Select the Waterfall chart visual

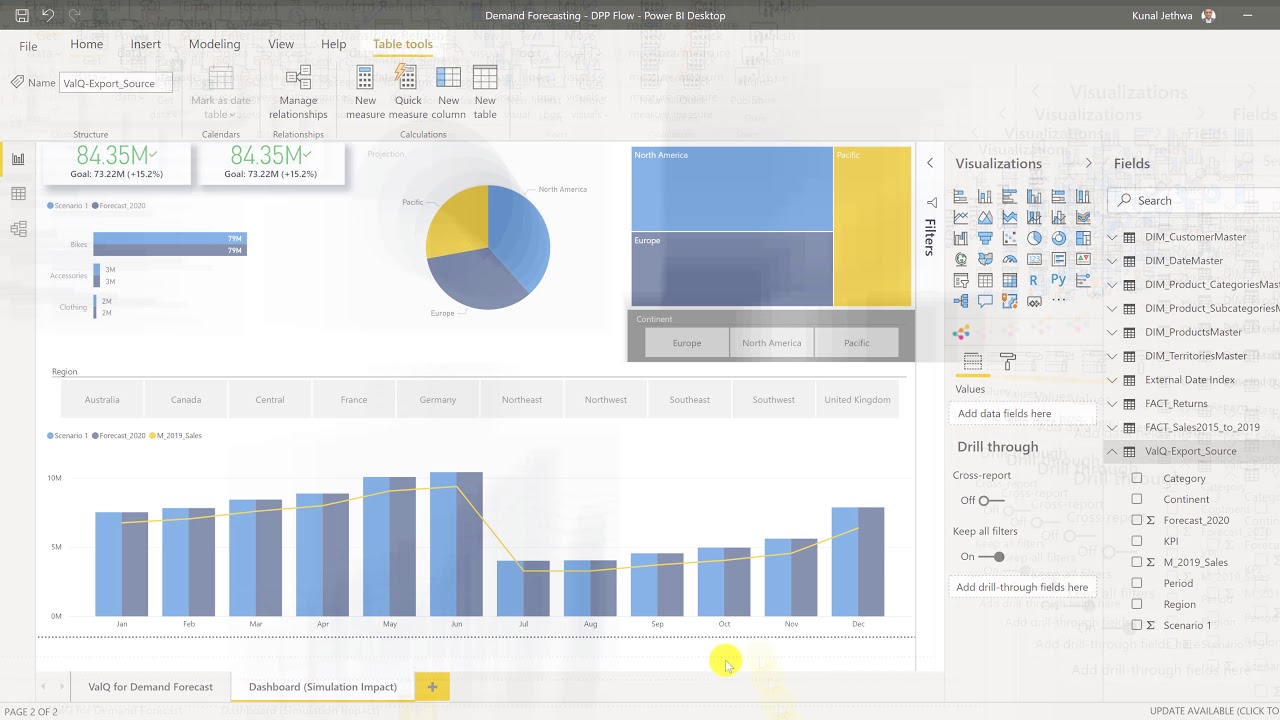pos(961,238)
